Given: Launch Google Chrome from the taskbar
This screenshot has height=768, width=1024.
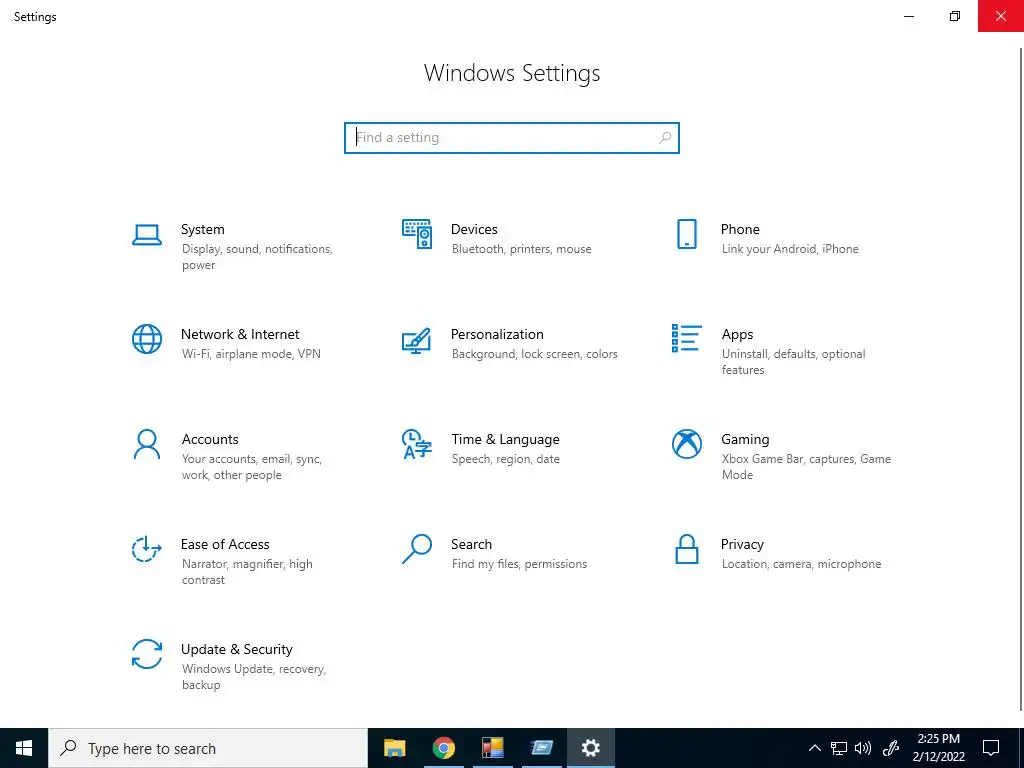Looking at the screenshot, I should [x=443, y=748].
